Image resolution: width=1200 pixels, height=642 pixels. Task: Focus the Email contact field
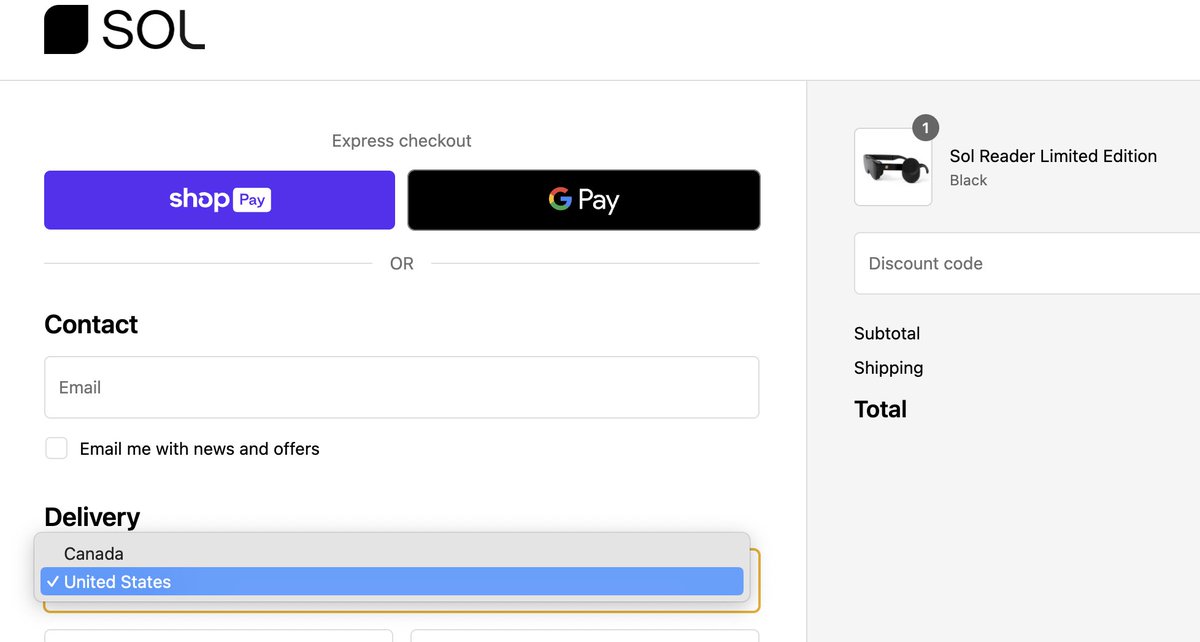click(401, 387)
